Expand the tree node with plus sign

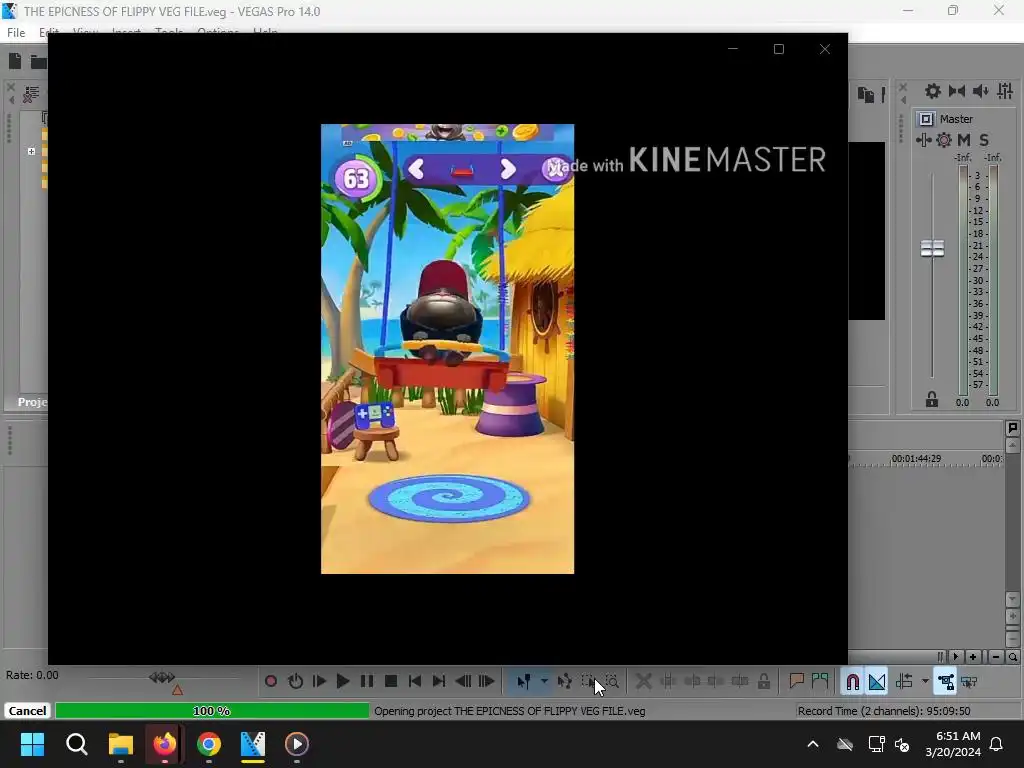(31, 152)
